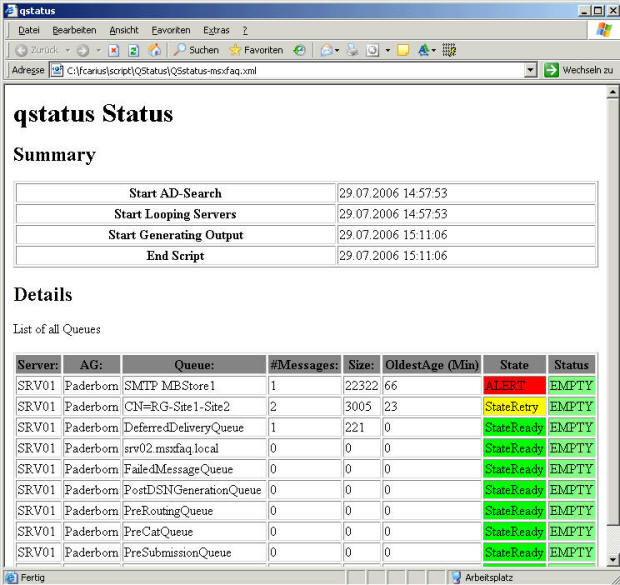
Task: Open the Favoriten star toolbar button
Action: pyautogui.click(x=256, y=50)
